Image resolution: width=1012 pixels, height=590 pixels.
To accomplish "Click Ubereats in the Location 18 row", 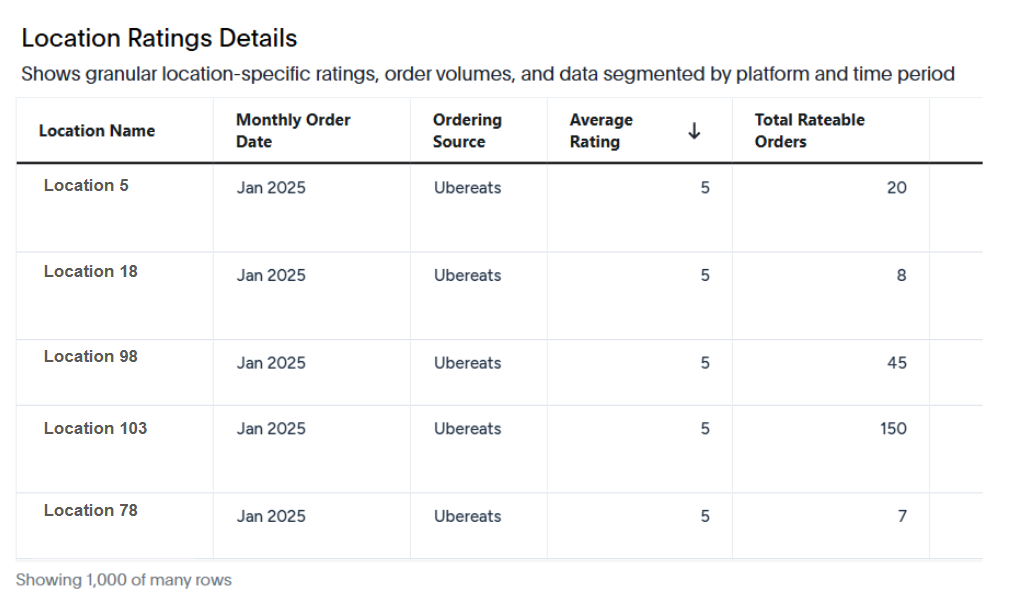I will pos(467,276).
